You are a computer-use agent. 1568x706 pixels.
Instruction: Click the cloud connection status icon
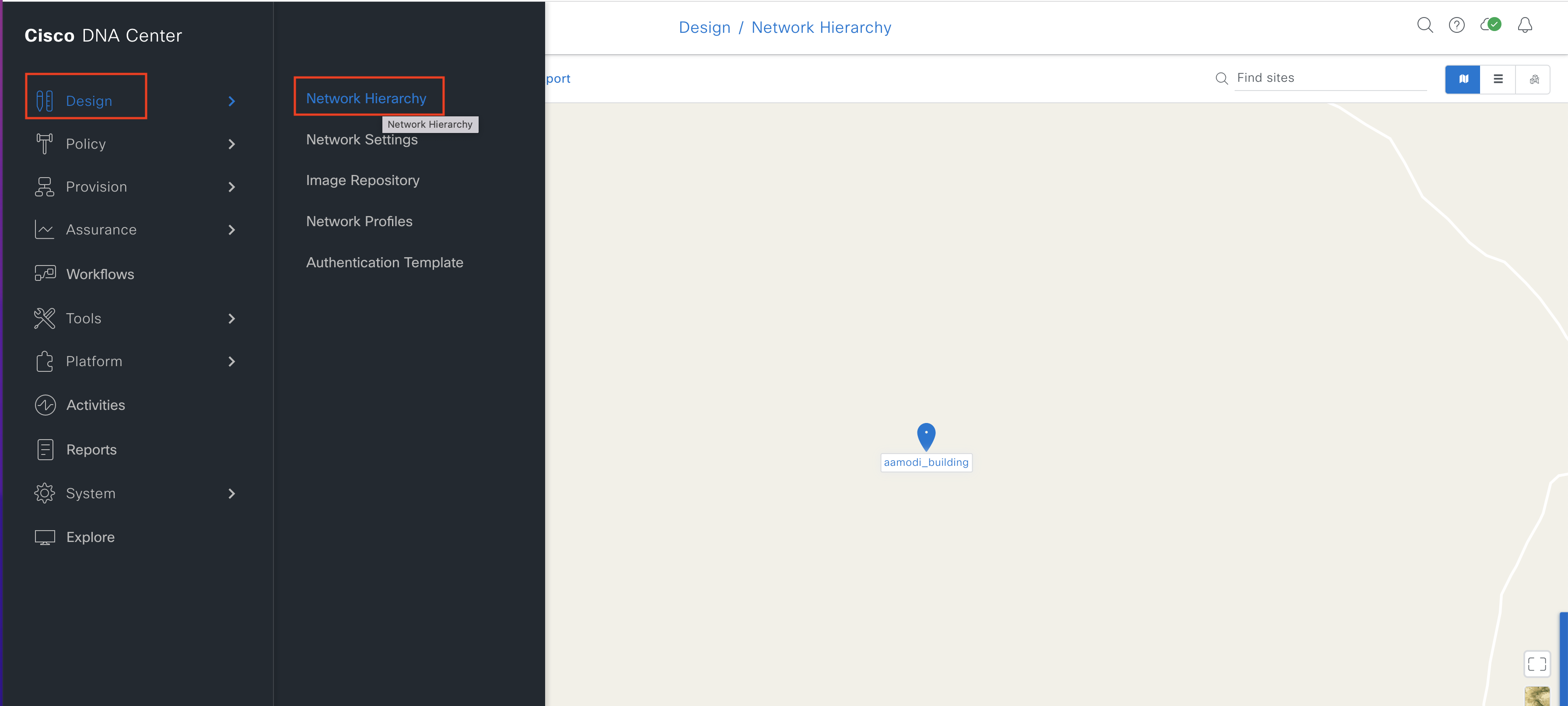coord(1491,25)
